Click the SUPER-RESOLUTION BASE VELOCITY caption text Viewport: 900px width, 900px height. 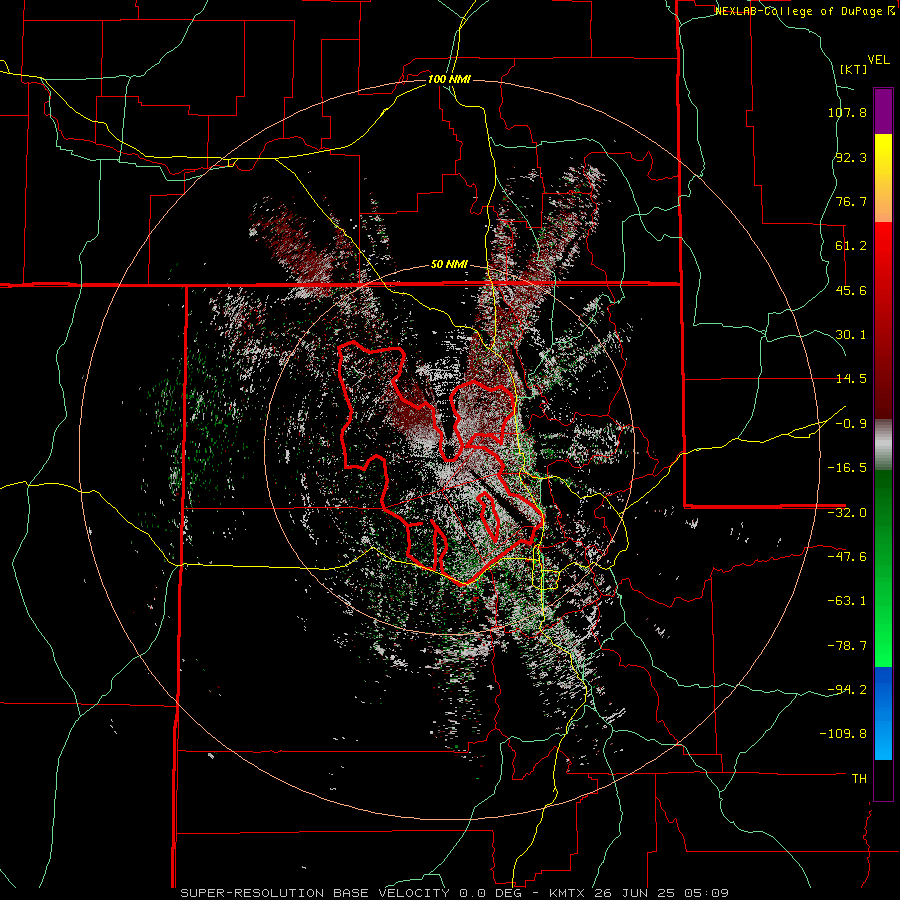tap(316, 893)
